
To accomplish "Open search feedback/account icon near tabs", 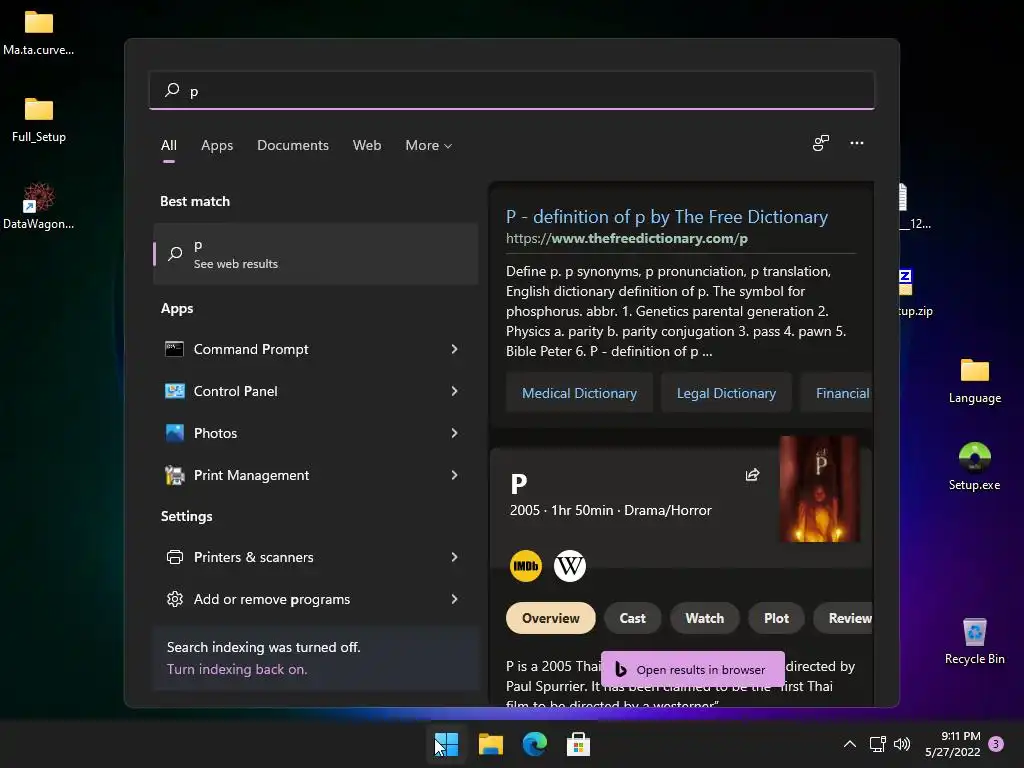I will pos(820,143).
